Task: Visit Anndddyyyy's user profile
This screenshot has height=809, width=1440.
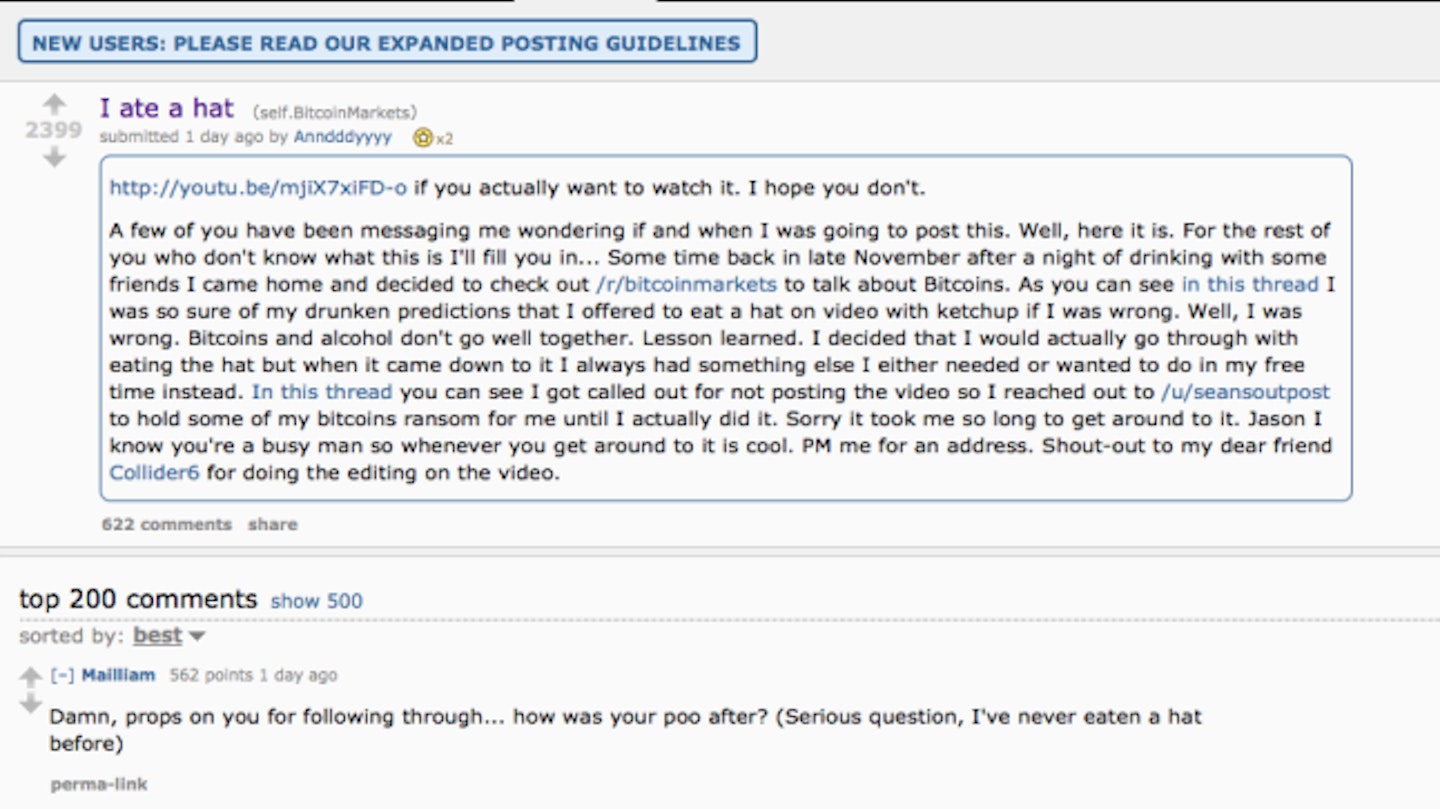Action: [x=343, y=137]
